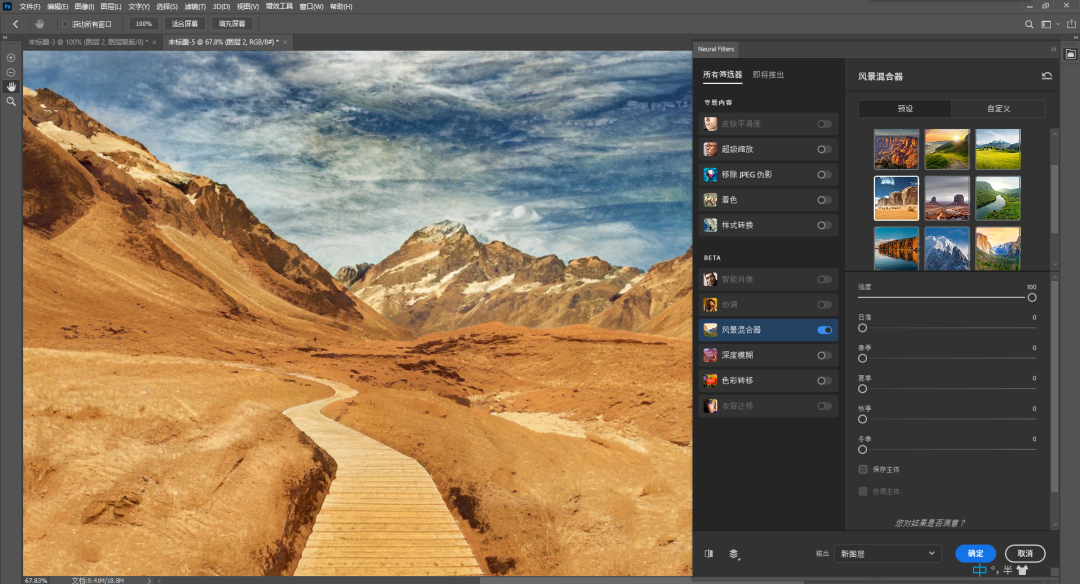Check the 保存主体 checkbox
1080x584 pixels.
click(863, 469)
